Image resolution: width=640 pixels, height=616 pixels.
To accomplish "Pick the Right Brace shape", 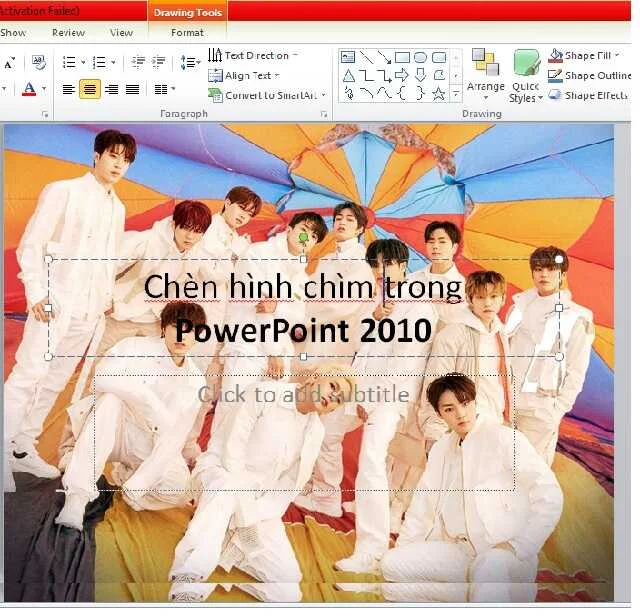I will pos(420,94).
